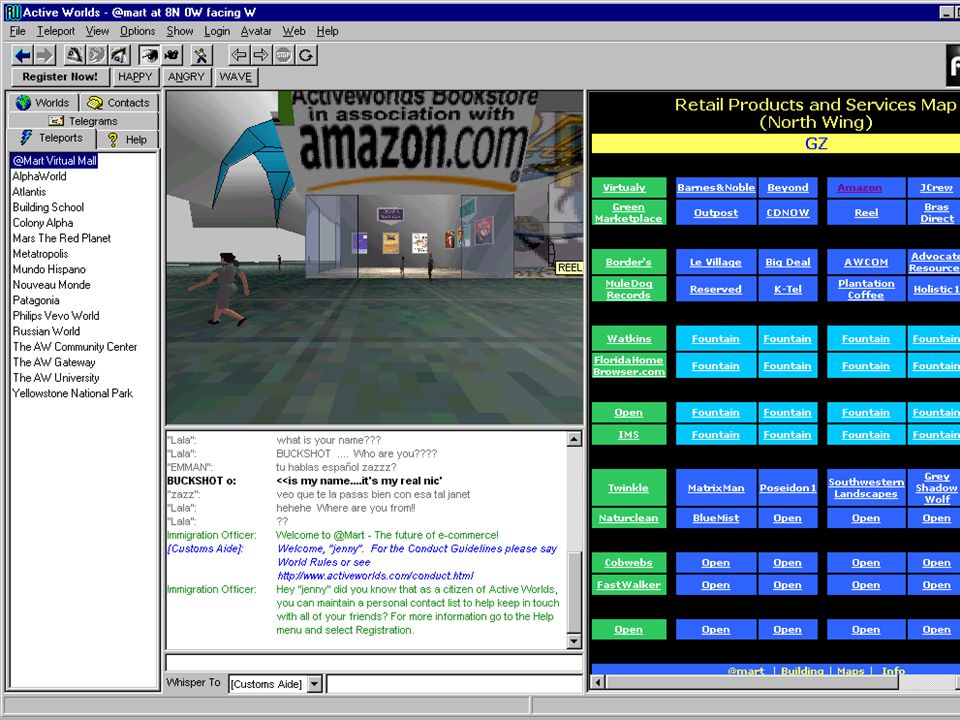Viewport: 960px width, 720px height.
Task: Click the gray teleport forward arrow
Action: click(x=45, y=56)
